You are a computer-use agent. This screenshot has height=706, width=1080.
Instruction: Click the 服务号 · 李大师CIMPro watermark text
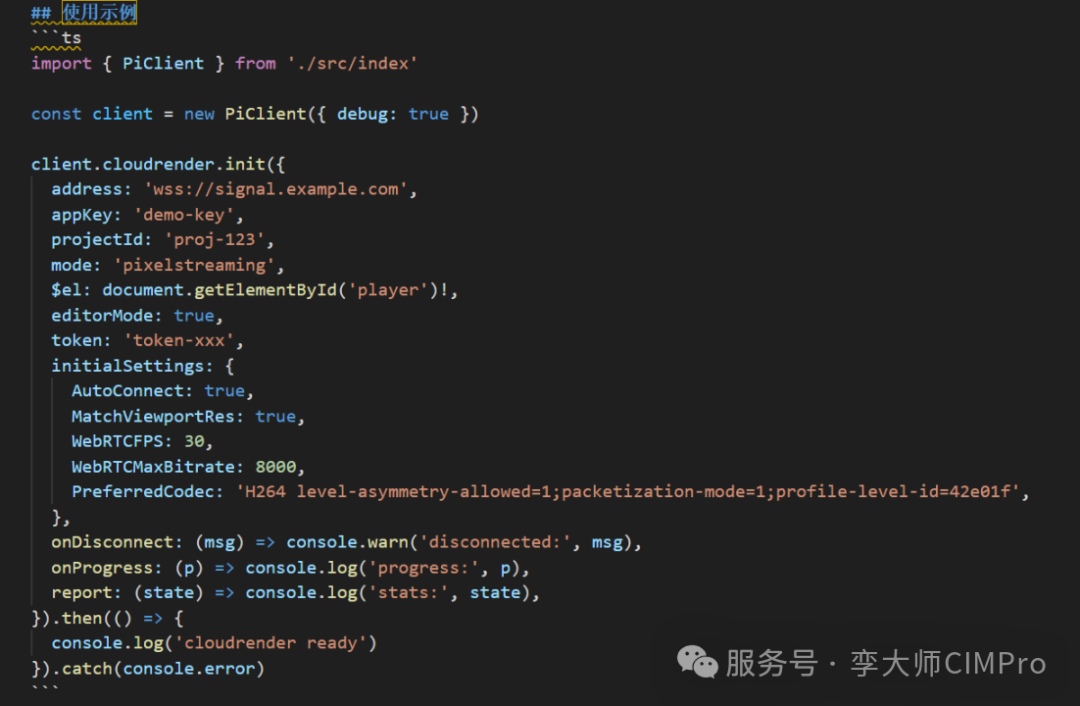(x=886, y=663)
